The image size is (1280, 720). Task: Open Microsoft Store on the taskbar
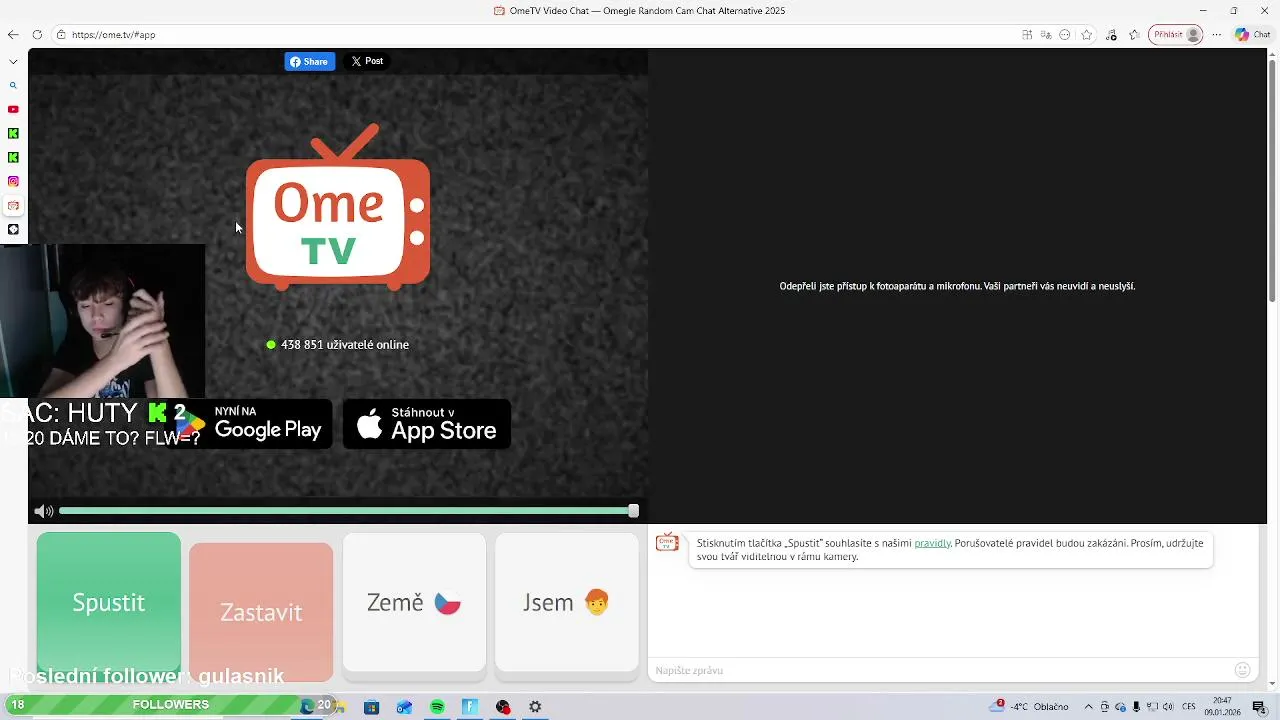point(371,707)
